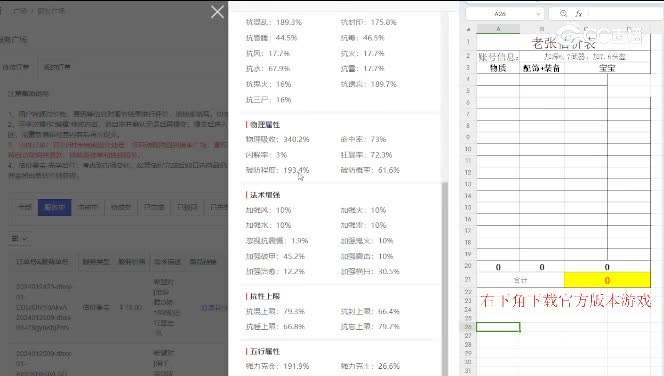
Task: Click into the spreadsheet formula bar
Action: point(625,14)
